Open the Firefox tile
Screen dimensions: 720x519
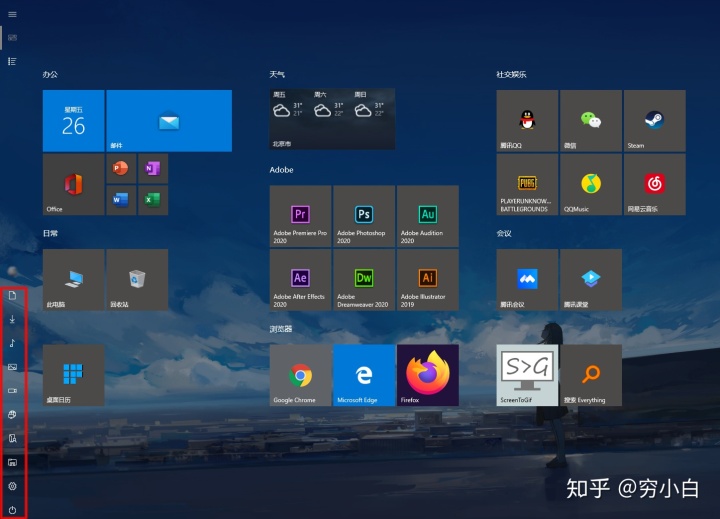coord(428,375)
